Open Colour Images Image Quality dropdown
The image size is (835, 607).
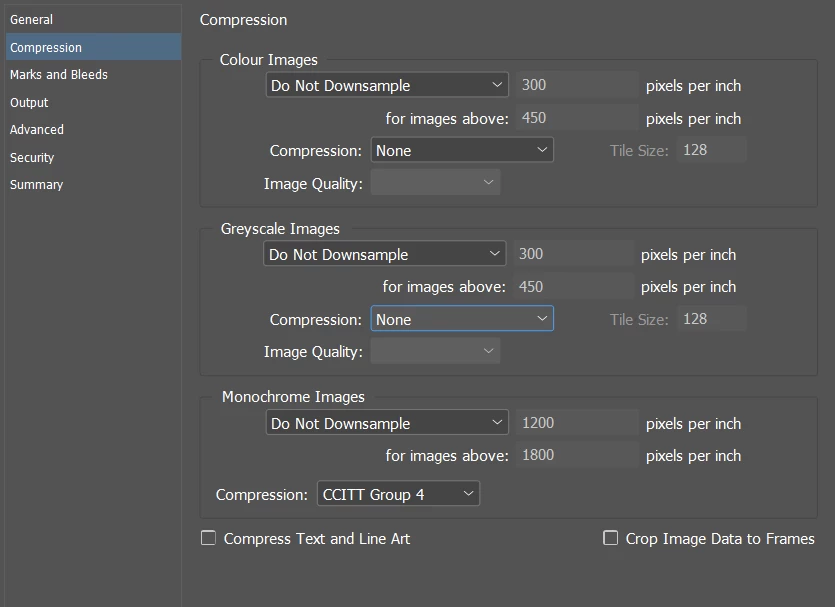[x=435, y=182]
